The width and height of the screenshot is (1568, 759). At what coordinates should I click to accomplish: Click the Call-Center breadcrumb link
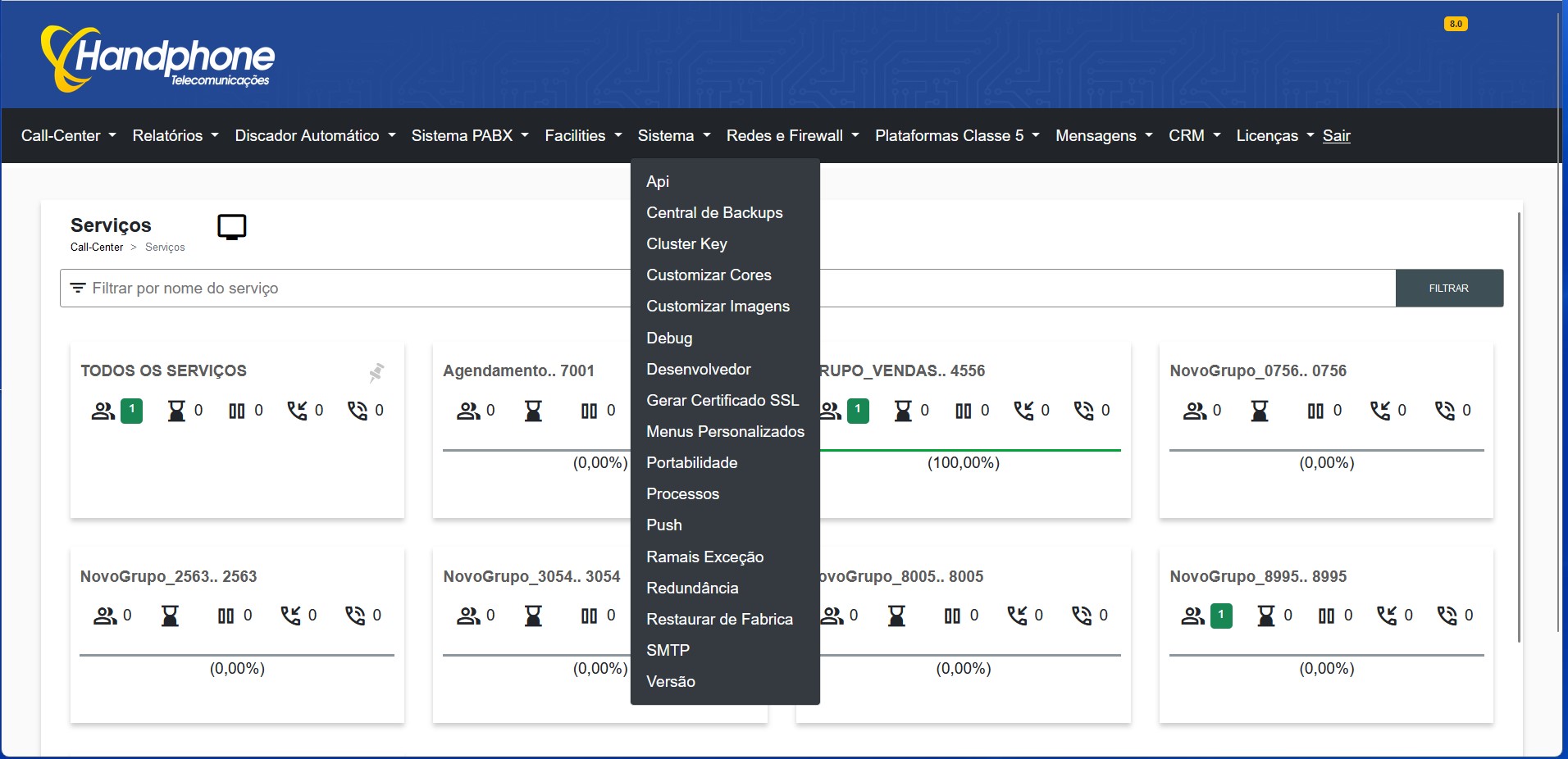(x=97, y=248)
